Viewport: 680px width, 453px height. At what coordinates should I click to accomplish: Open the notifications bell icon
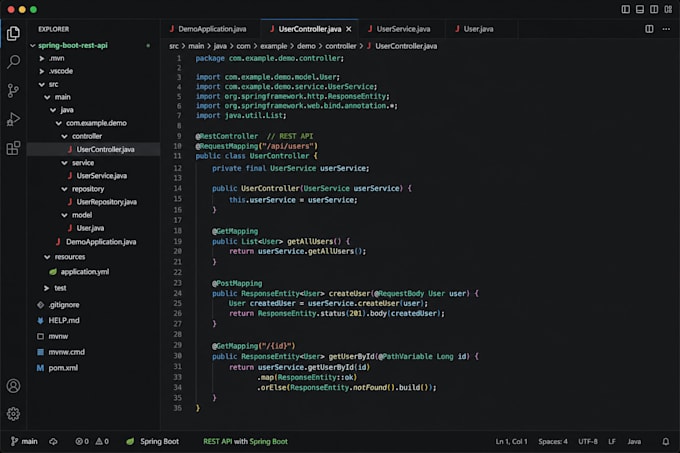(x=666, y=441)
